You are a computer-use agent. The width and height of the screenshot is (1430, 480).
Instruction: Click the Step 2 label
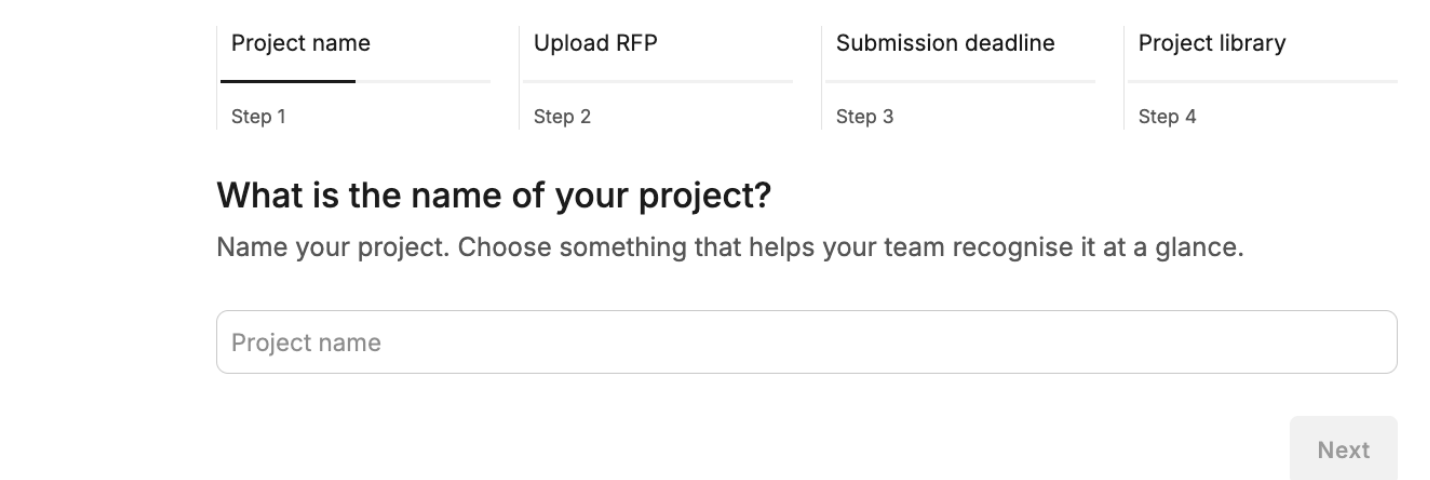(x=562, y=117)
